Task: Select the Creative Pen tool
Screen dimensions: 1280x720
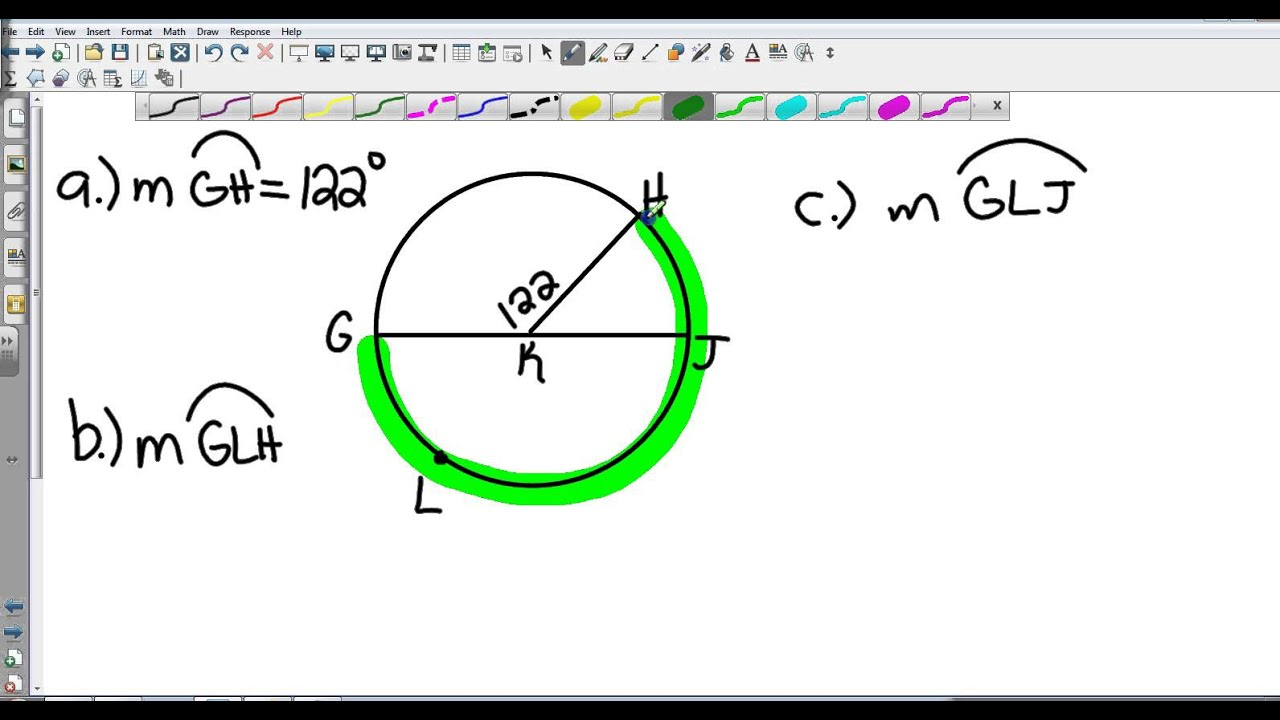Action: (598, 53)
